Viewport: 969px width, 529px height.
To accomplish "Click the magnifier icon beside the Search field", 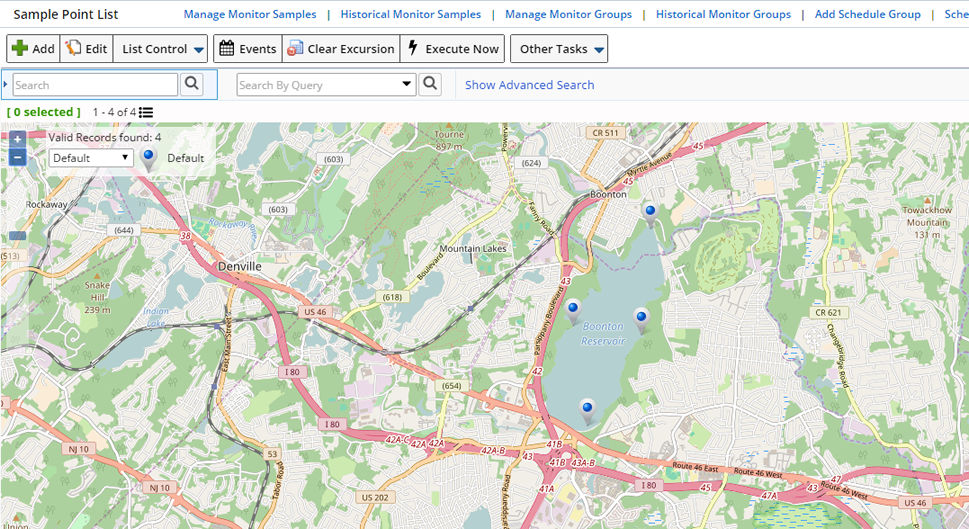I will pyautogui.click(x=192, y=84).
